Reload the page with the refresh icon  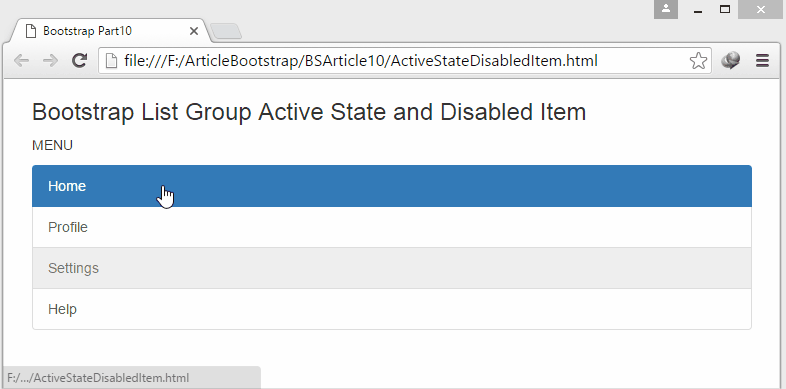point(79,61)
